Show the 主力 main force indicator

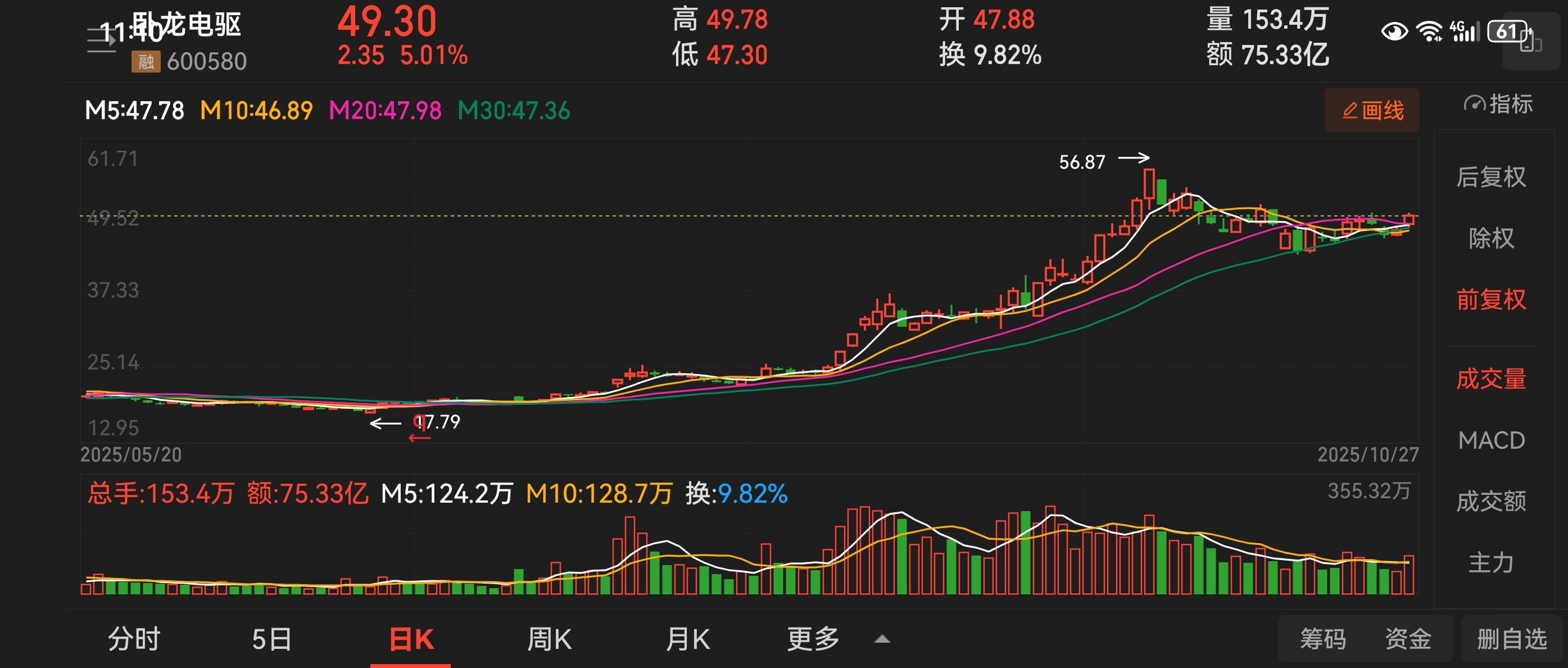[x=1490, y=563]
